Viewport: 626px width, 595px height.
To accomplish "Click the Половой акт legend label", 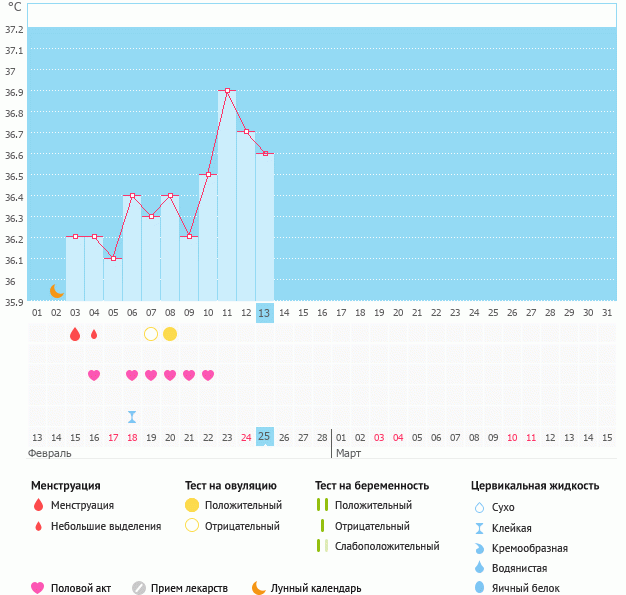I will [x=83, y=588].
